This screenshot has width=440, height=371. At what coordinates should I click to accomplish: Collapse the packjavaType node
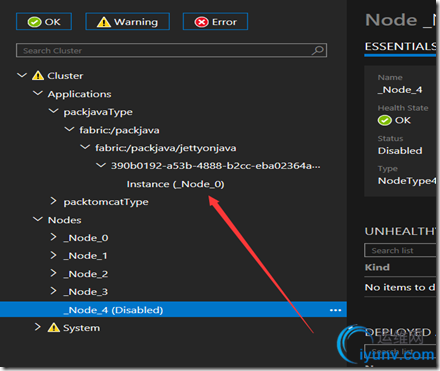[53, 111]
